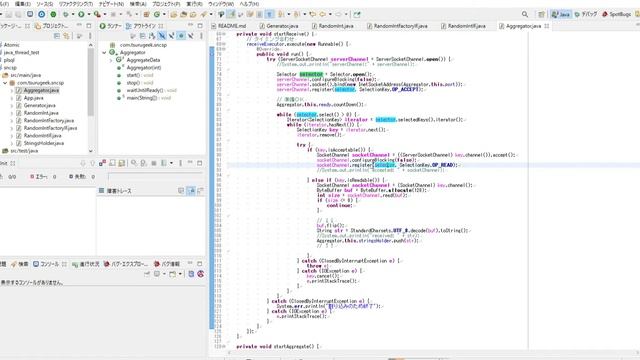Select the java_thread_test project

(22, 53)
